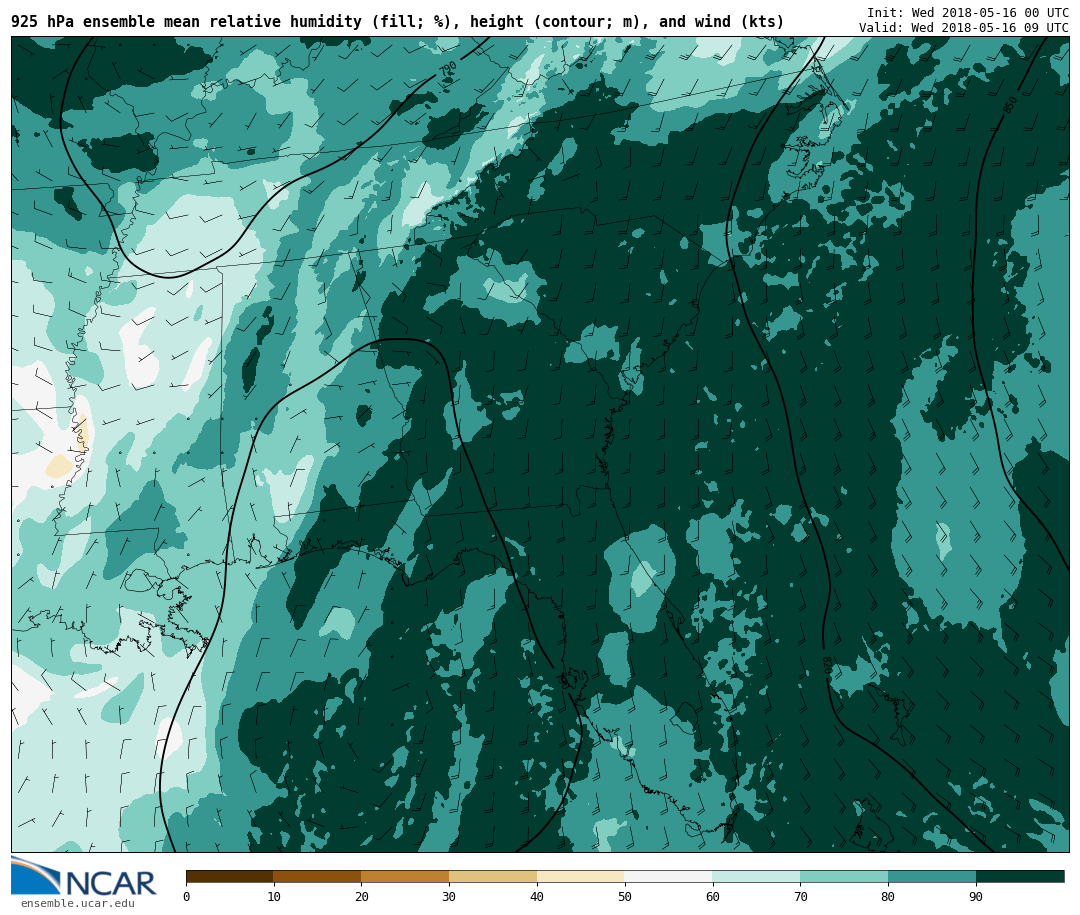The height and width of the screenshot is (915, 1080).
Task: Select the Valid time text
Action: [963, 28]
